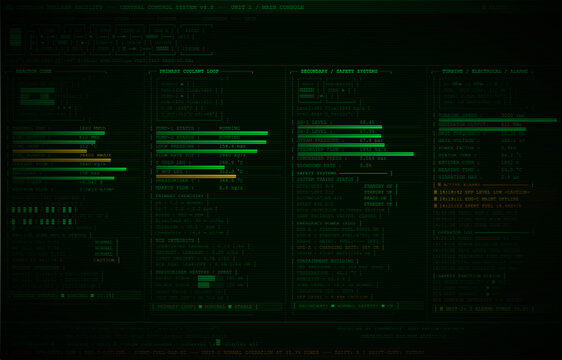Click the GENERATOR OUTPUT bar gauge
Screen dimensions: 562x360
point(482,129)
